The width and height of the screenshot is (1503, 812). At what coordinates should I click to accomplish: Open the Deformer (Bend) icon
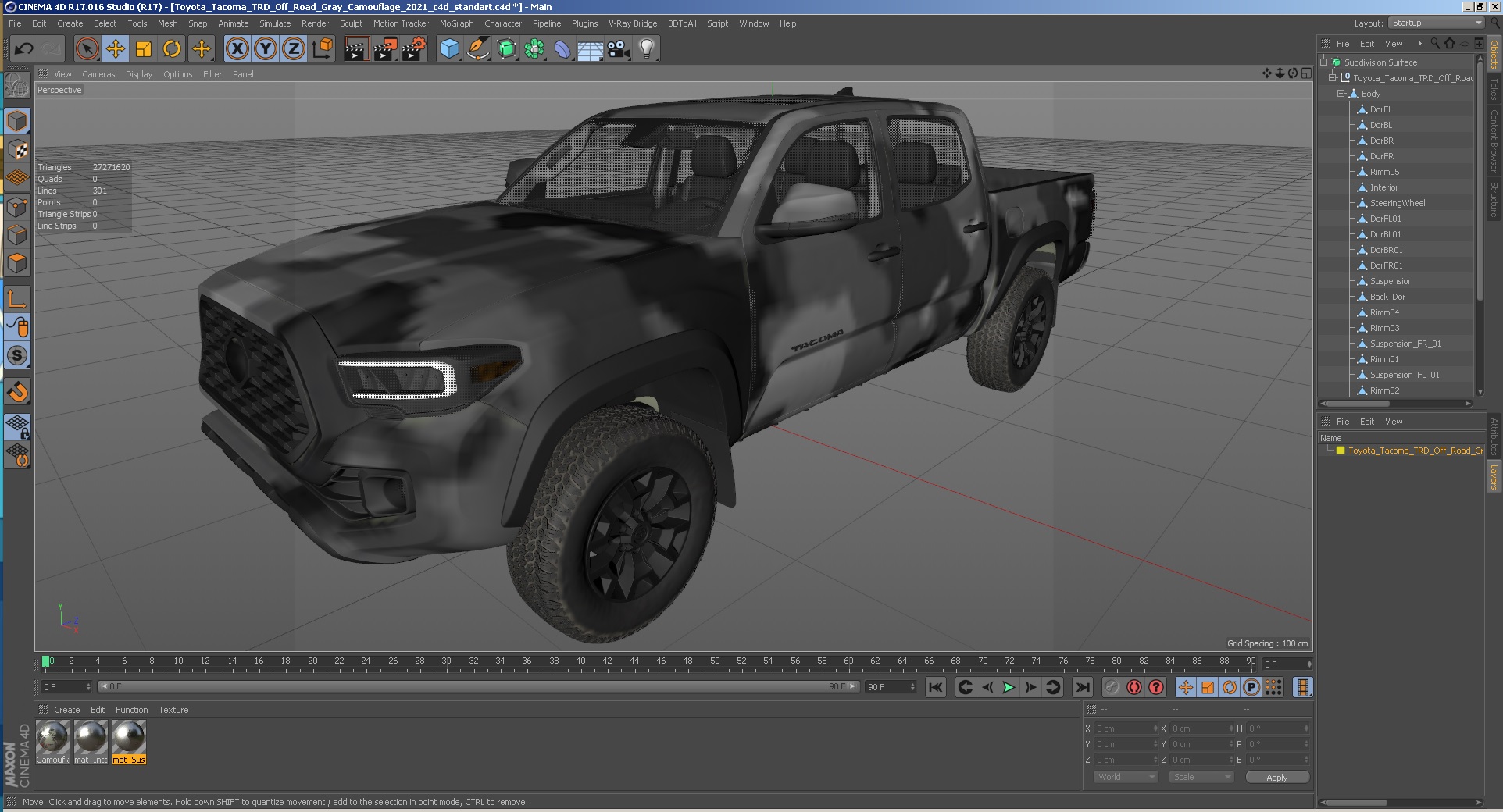coord(562,49)
